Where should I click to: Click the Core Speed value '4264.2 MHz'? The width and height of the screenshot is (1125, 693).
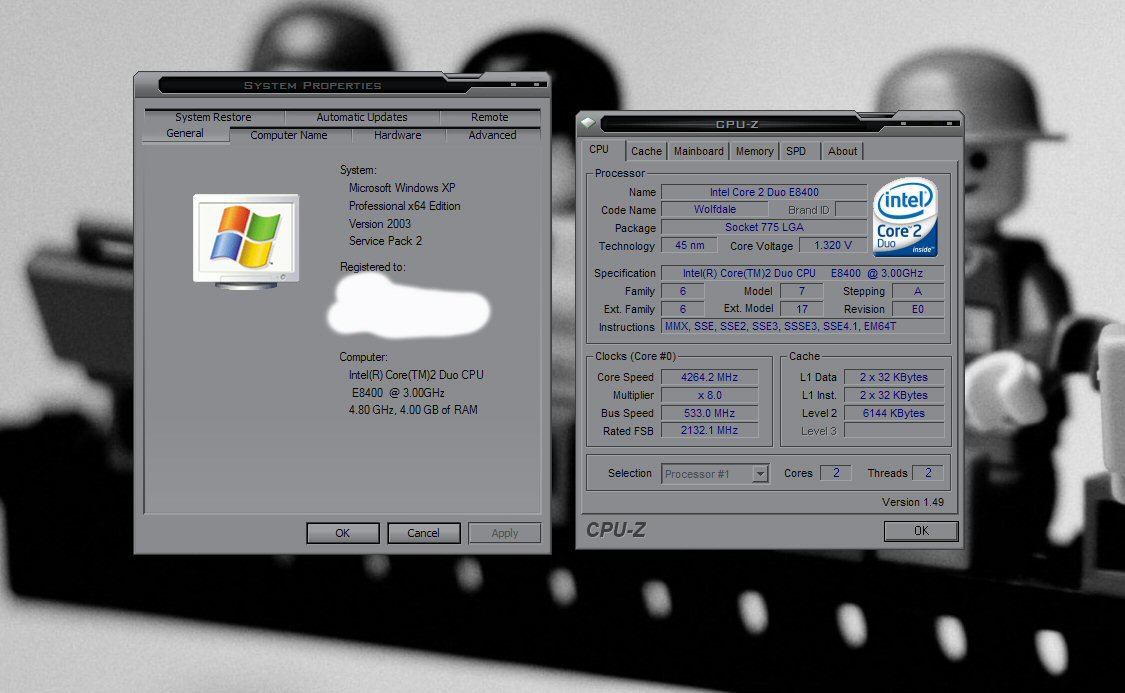tap(709, 377)
